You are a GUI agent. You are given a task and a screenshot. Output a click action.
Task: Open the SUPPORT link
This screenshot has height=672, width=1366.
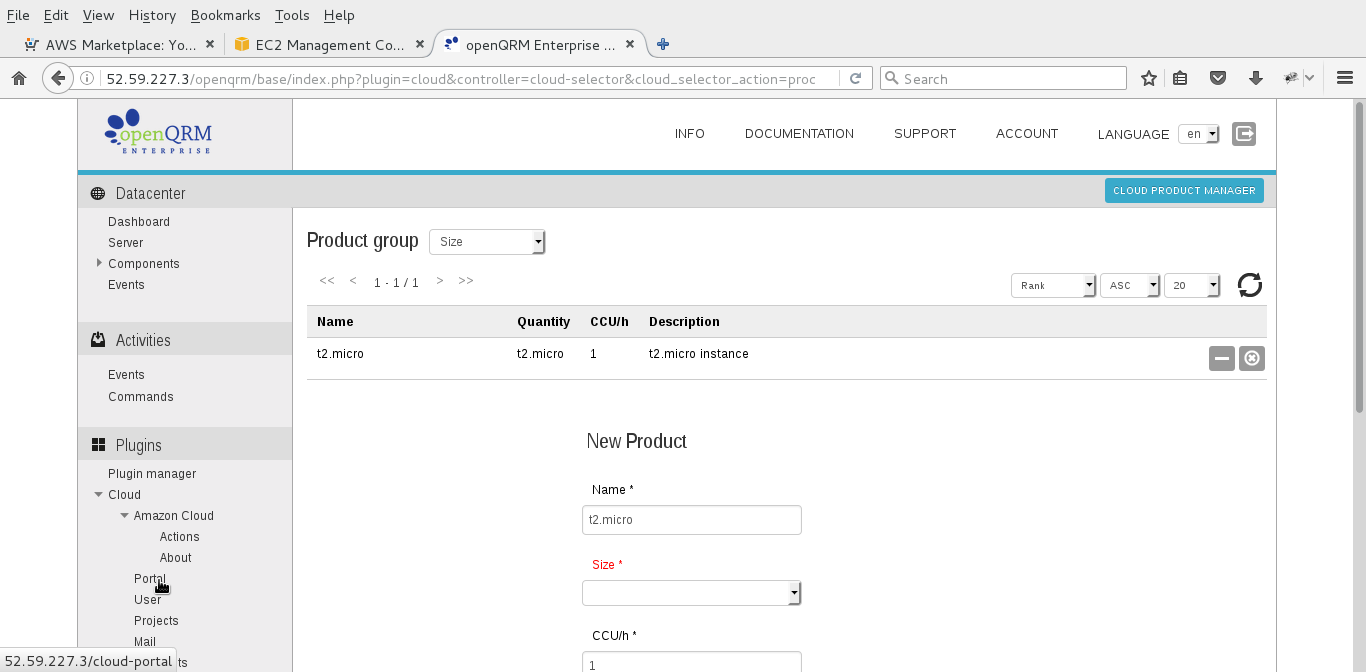[x=925, y=133]
